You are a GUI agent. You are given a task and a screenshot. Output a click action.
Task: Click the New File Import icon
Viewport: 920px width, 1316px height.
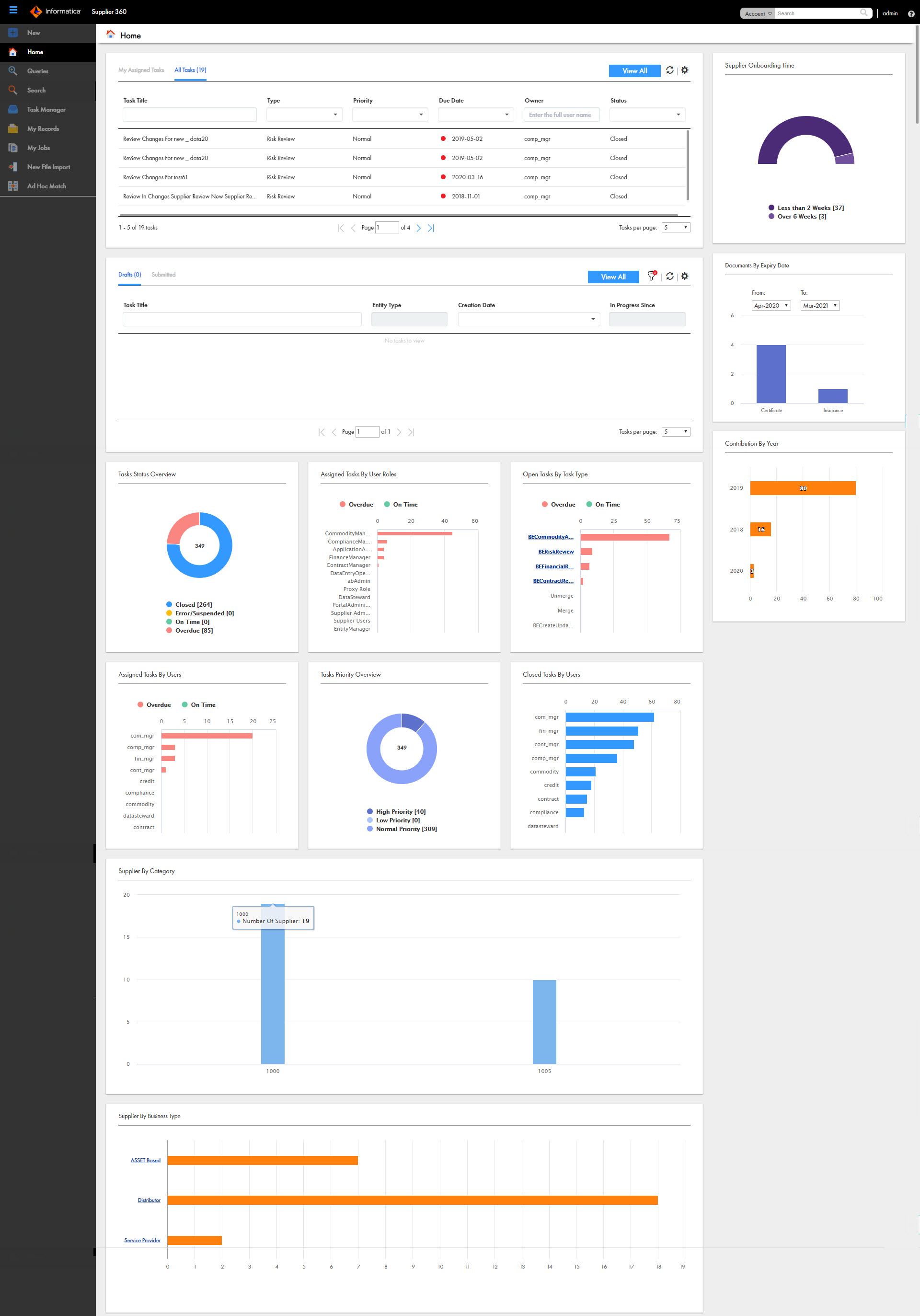pyautogui.click(x=13, y=167)
